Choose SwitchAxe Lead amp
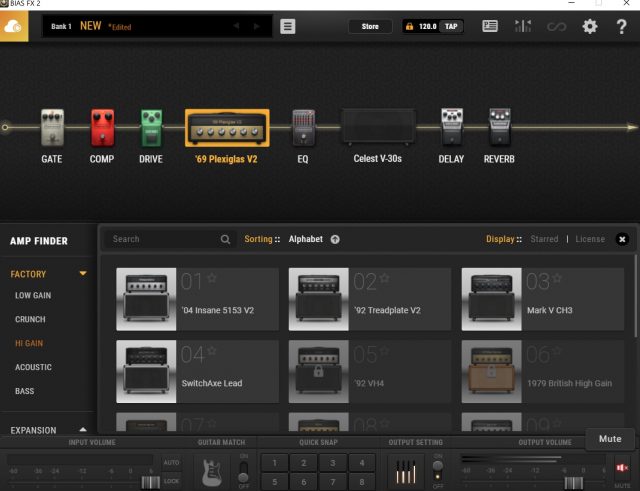This screenshot has width=640, height=491. (x=198, y=372)
